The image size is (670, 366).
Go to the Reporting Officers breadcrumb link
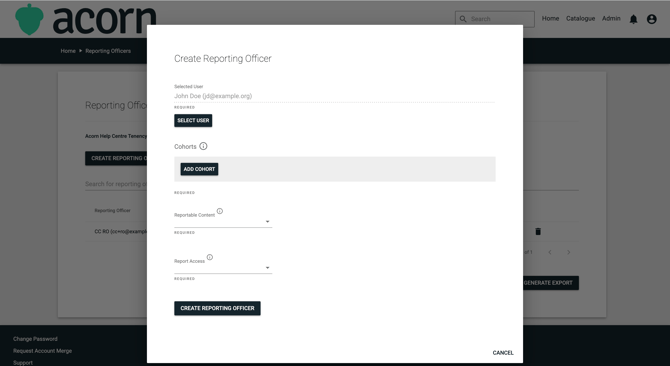pyautogui.click(x=108, y=51)
